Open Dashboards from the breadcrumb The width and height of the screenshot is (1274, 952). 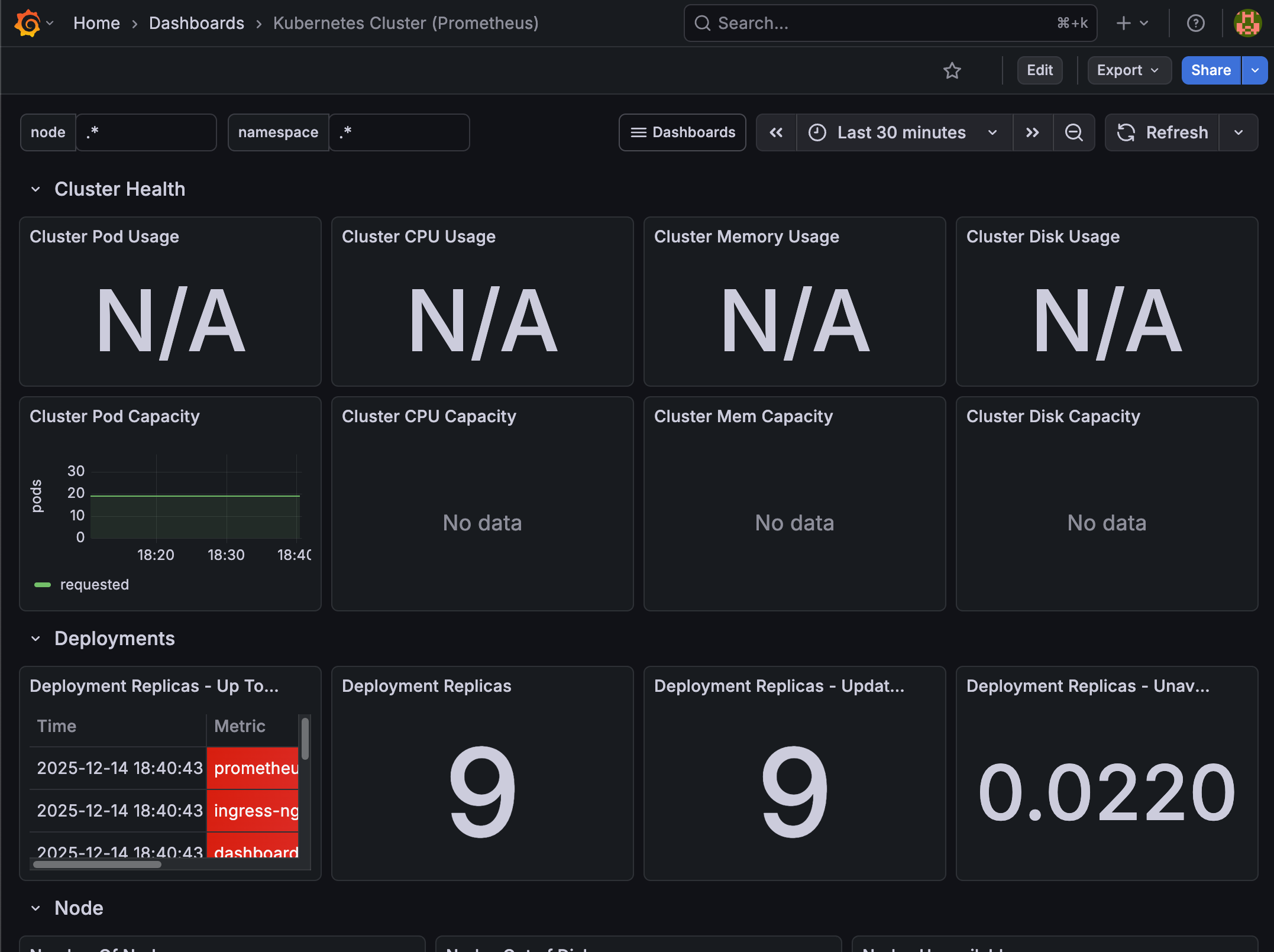[196, 23]
